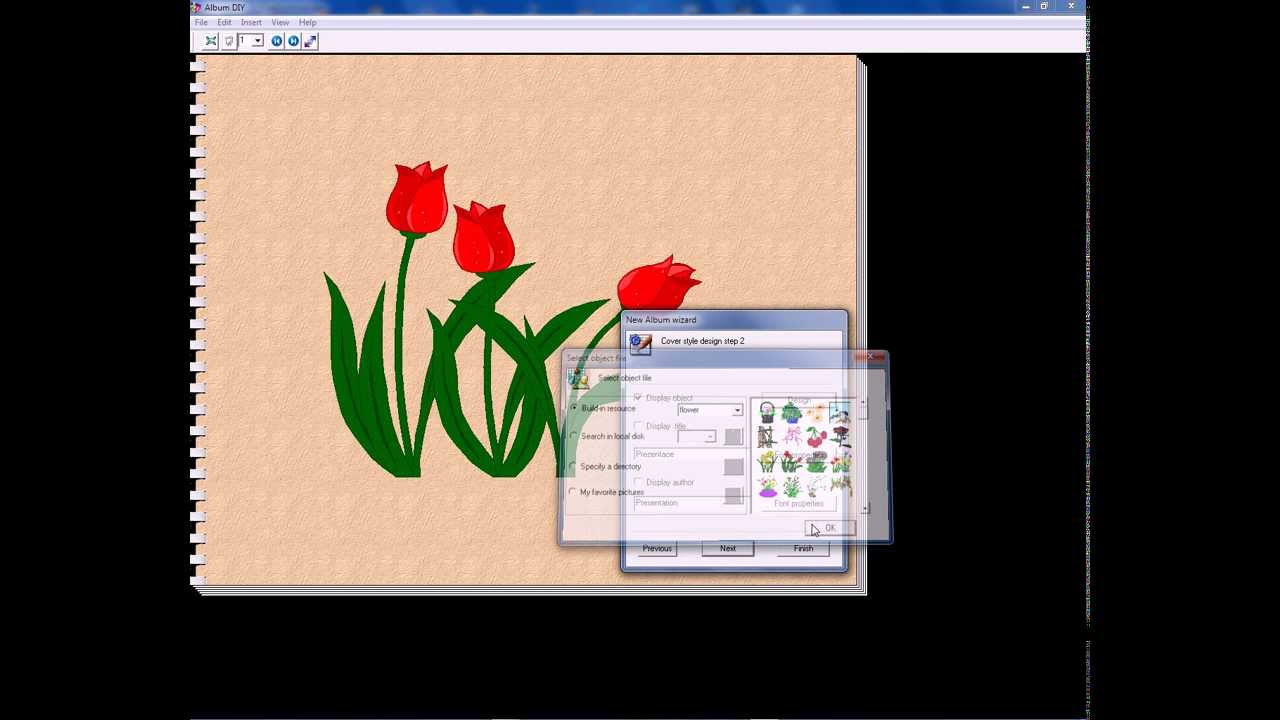Open the Insert menu
Image resolution: width=1280 pixels, height=720 pixels.
(x=251, y=22)
